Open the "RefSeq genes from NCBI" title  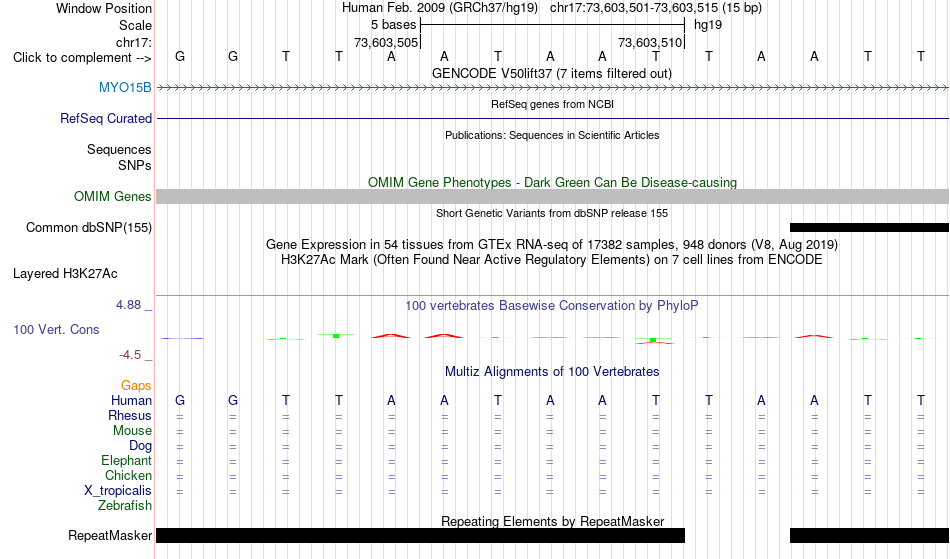(x=552, y=104)
